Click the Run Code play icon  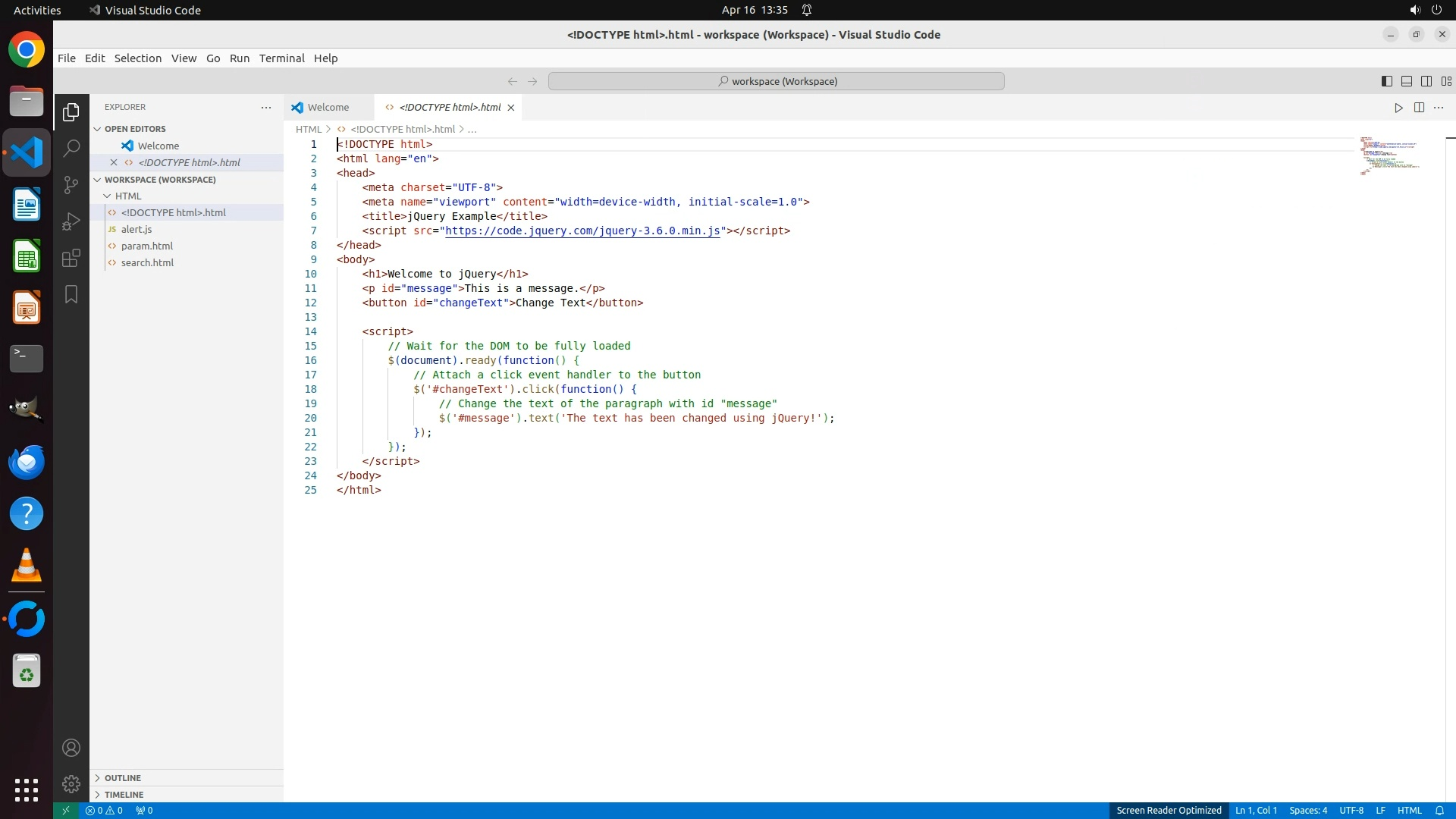point(1398,108)
